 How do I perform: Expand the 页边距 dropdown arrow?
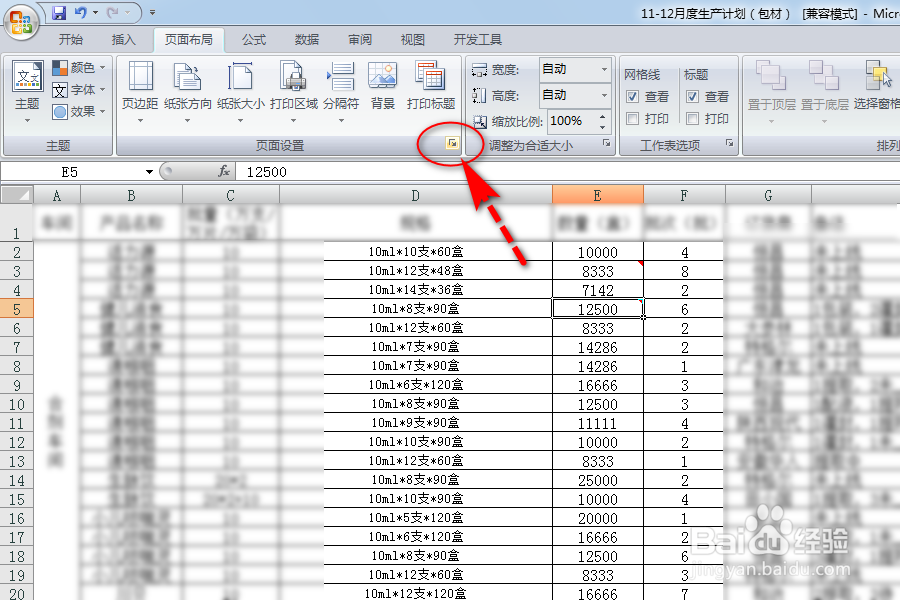[x=140, y=121]
